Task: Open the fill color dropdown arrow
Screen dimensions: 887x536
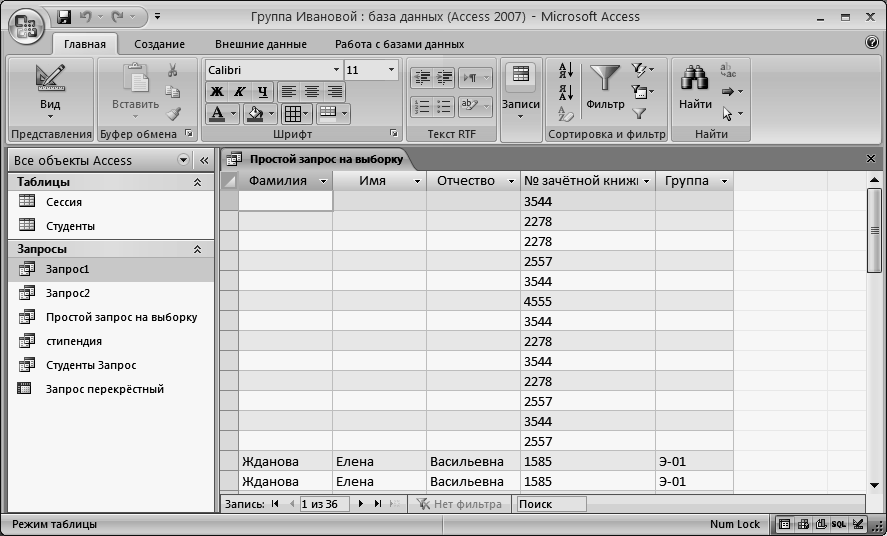Action: click(x=272, y=114)
